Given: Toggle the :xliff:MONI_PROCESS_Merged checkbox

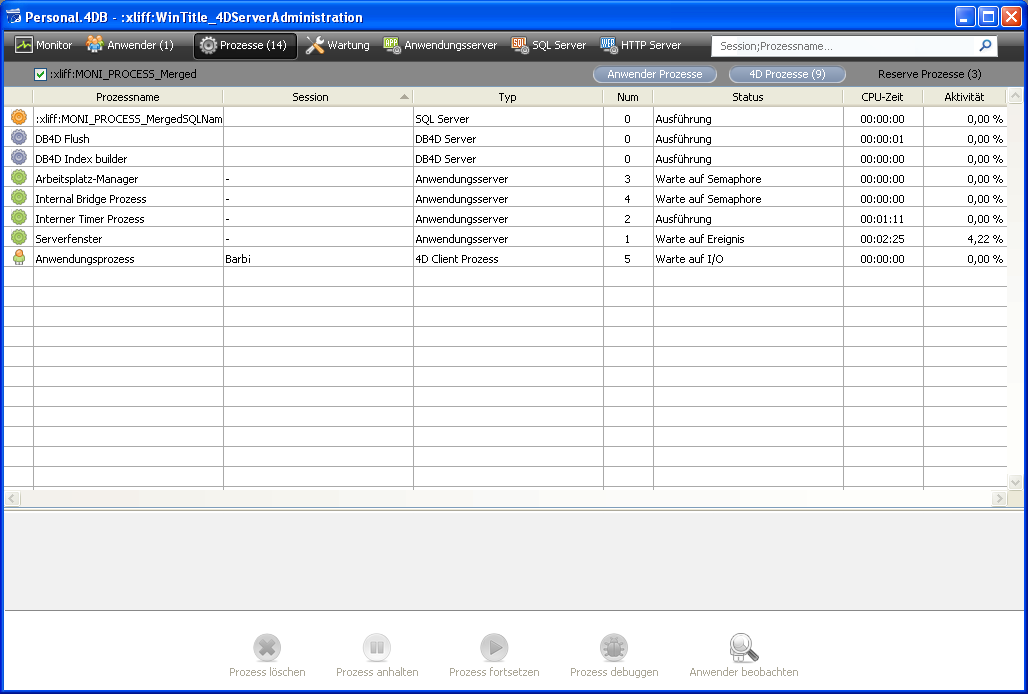Looking at the screenshot, I should click(41, 74).
